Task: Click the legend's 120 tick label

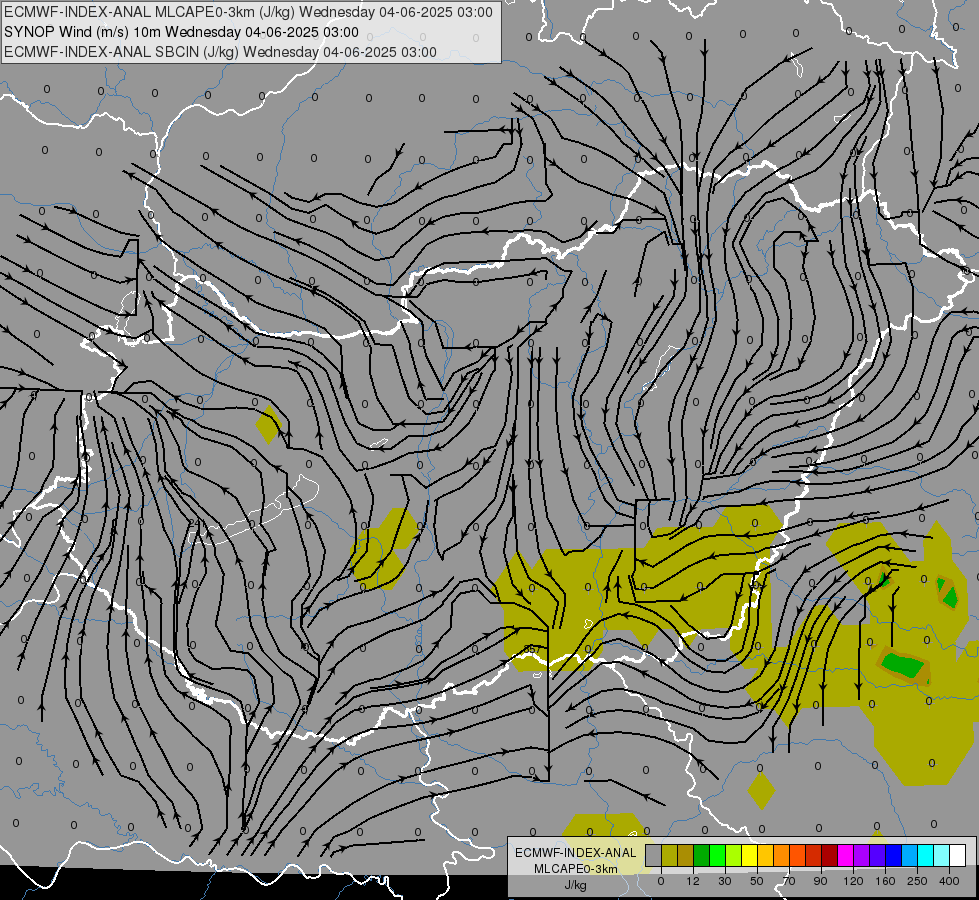Action: 854,881
